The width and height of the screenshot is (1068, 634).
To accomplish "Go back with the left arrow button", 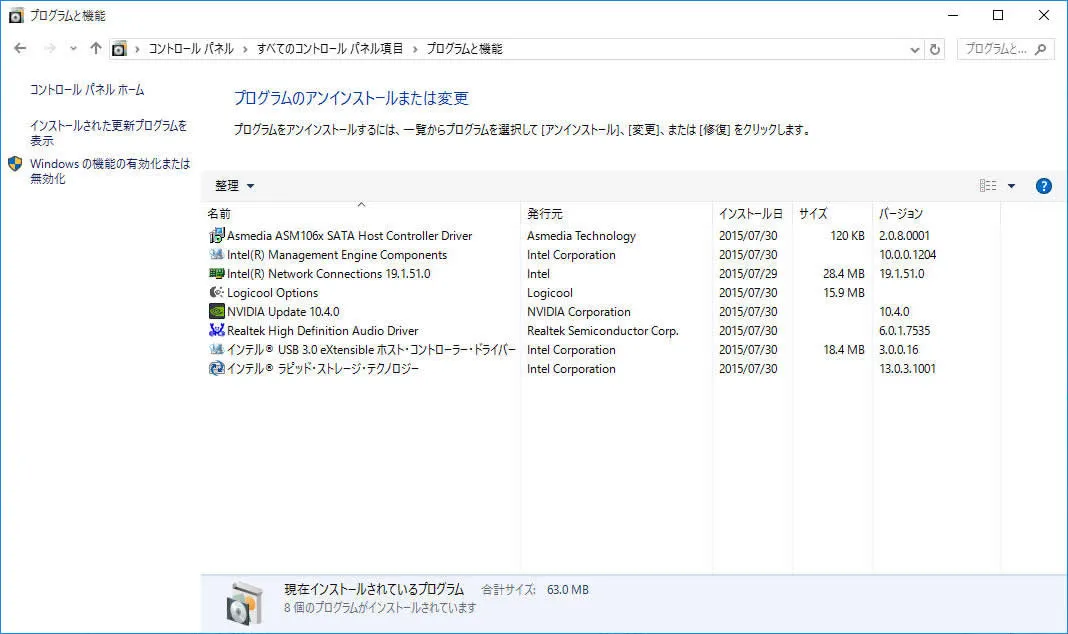I will point(20,48).
